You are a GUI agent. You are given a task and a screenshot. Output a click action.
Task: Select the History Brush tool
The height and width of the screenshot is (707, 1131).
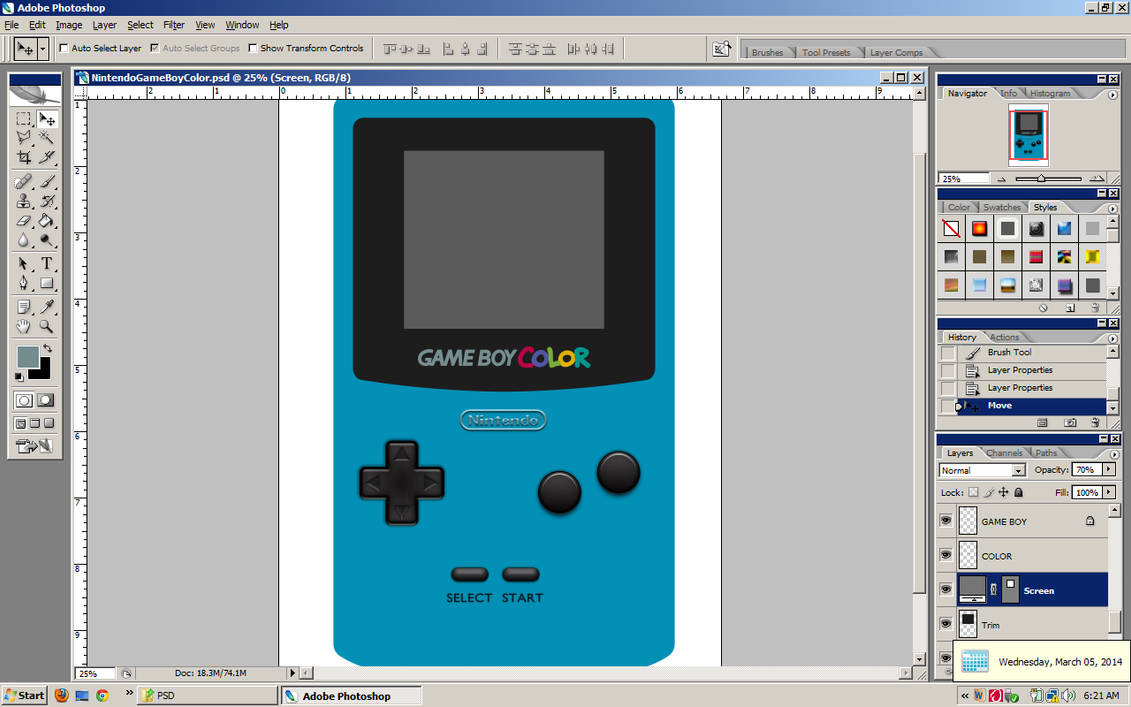[47, 201]
